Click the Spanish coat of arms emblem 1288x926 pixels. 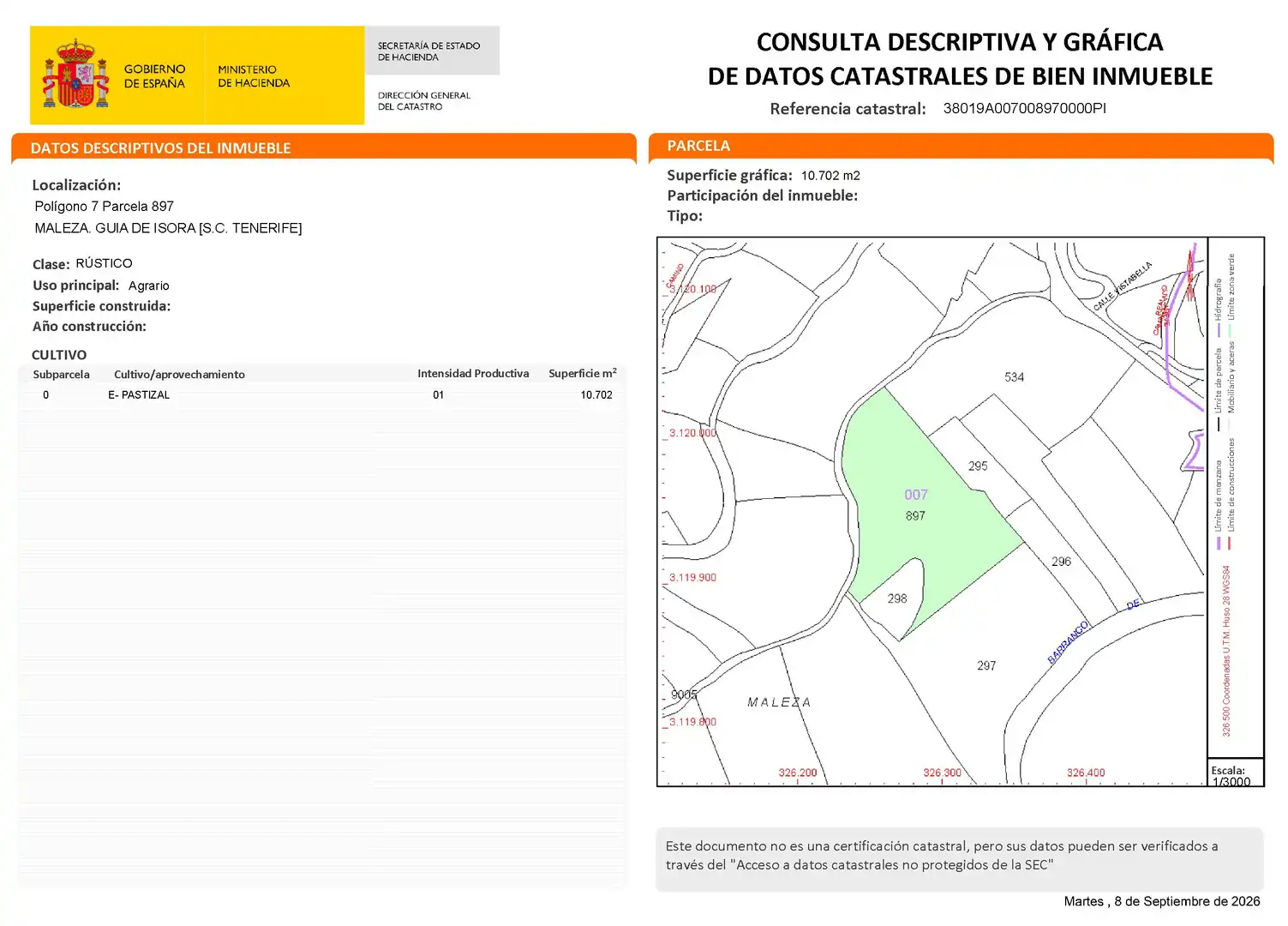coord(75,74)
